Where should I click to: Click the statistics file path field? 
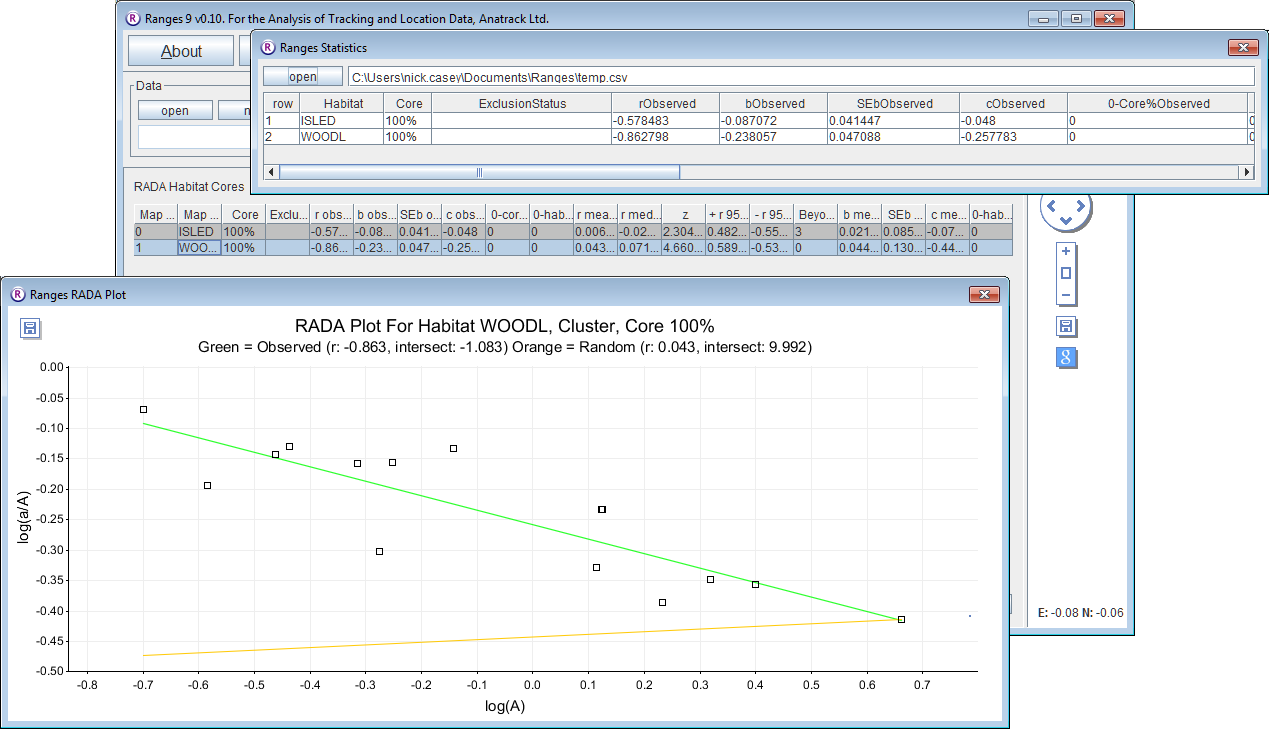click(800, 77)
